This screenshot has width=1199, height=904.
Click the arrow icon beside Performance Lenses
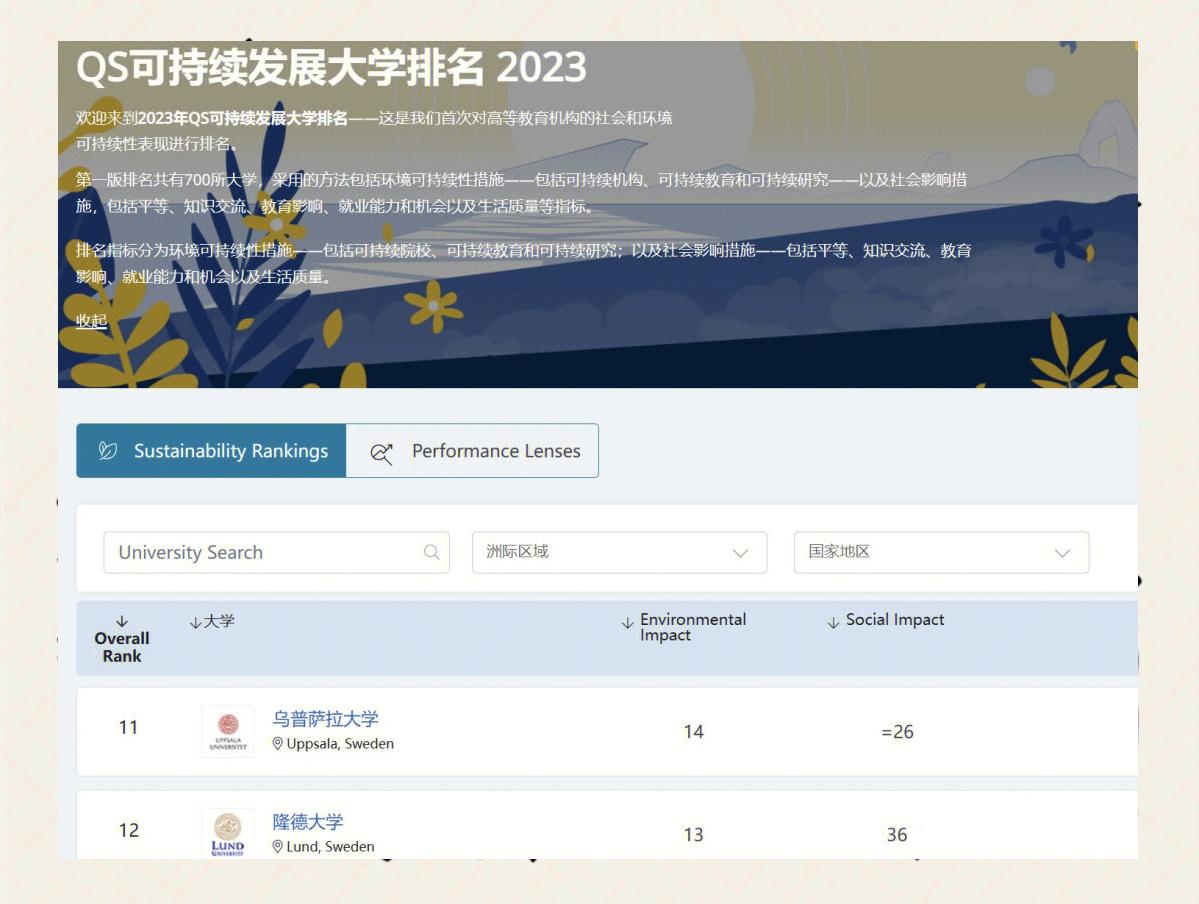pyautogui.click(x=378, y=450)
